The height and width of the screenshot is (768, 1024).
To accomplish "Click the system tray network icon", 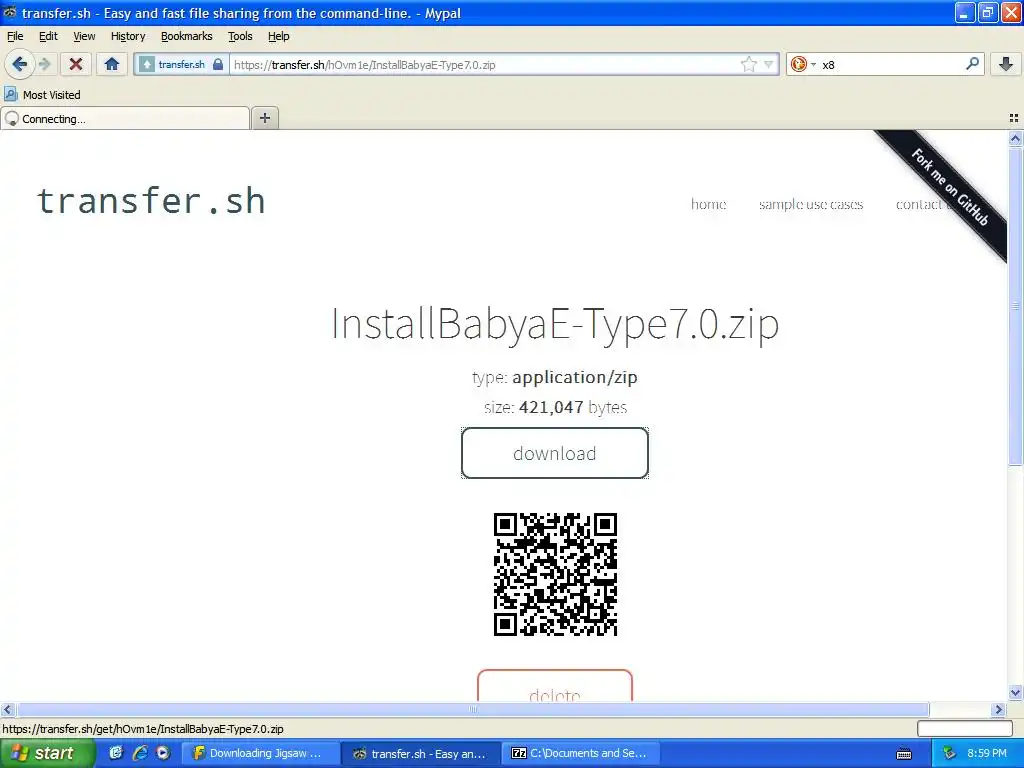I will 950,754.
